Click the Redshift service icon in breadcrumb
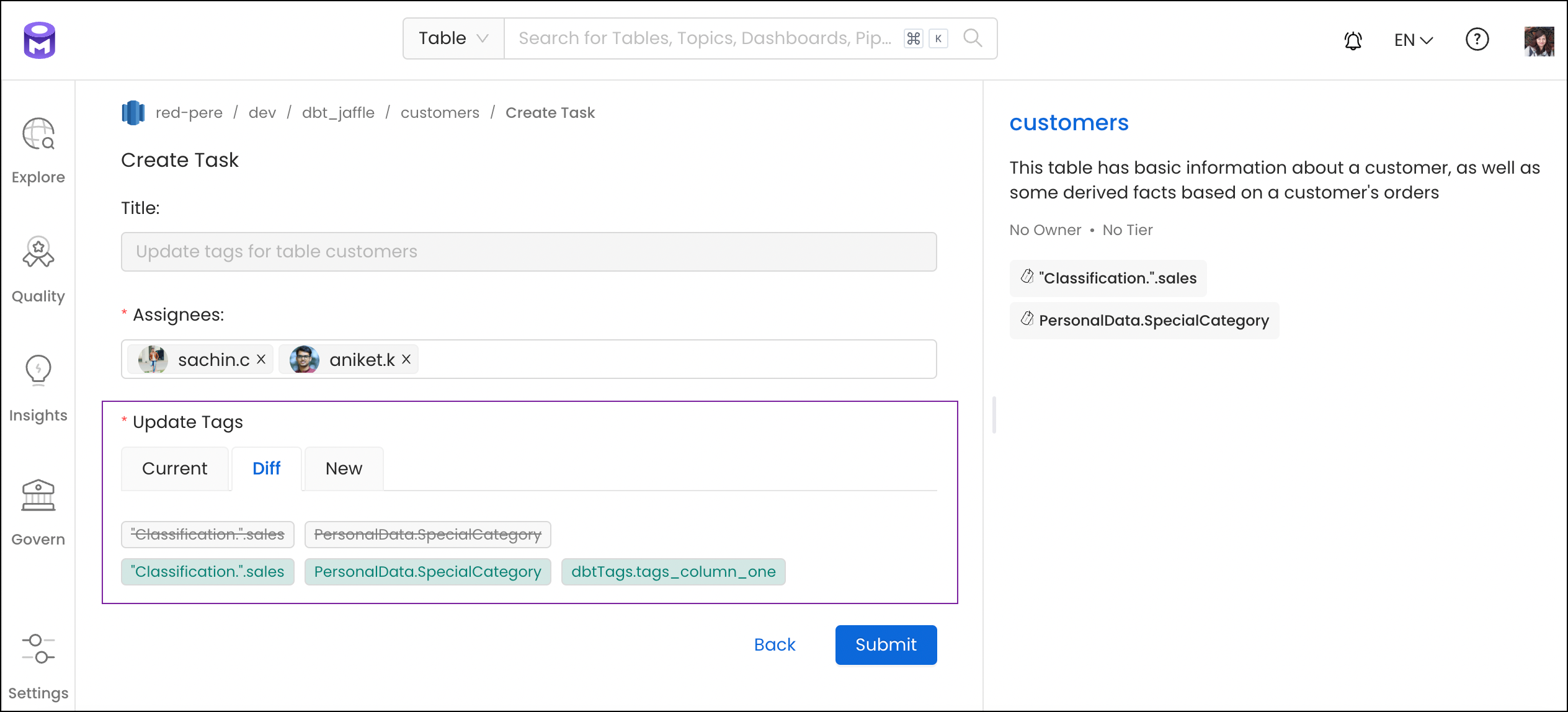The width and height of the screenshot is (1568, 712). click(x=133, y=113)
